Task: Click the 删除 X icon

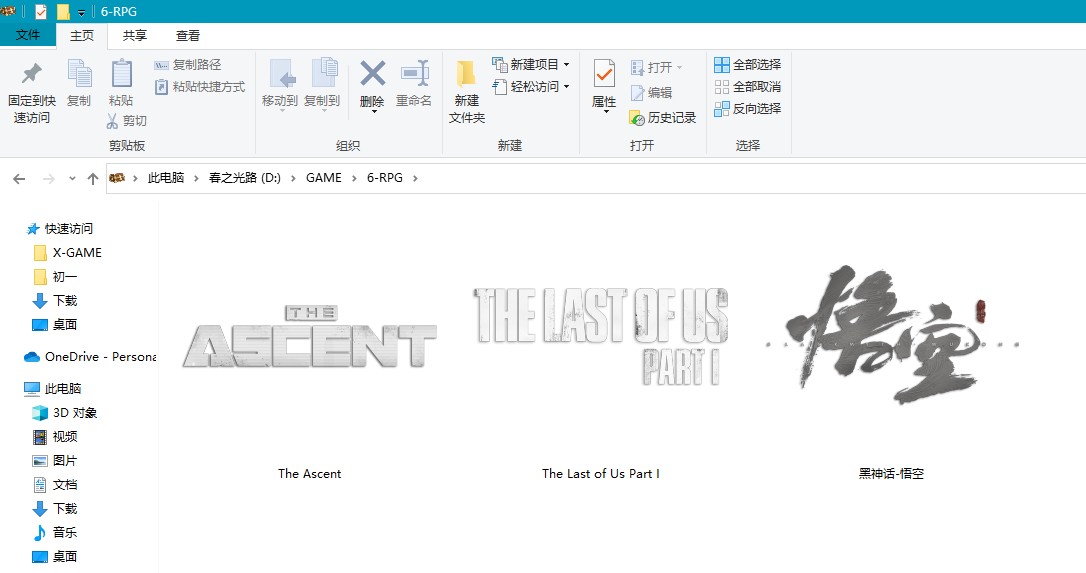Action: point(372,73)
